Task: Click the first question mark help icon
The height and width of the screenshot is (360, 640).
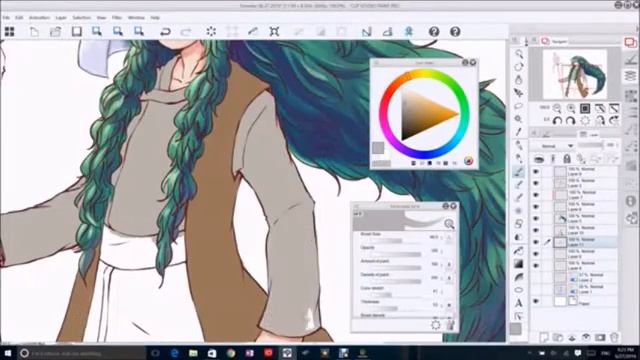Action: (x=434, y=31)
